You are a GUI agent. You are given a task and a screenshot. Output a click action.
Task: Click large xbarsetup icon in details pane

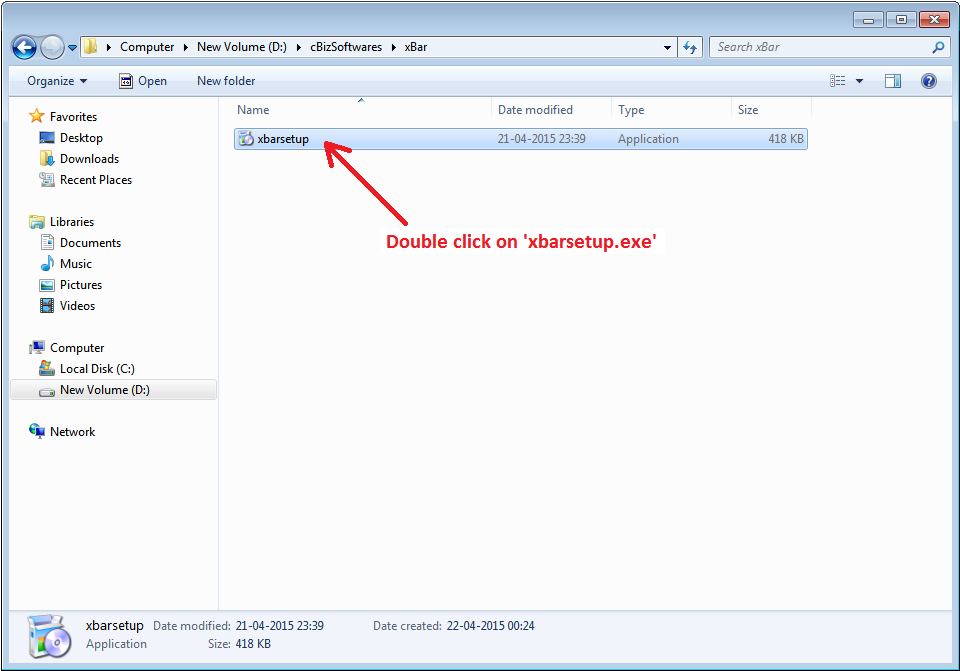pos(49,637)
